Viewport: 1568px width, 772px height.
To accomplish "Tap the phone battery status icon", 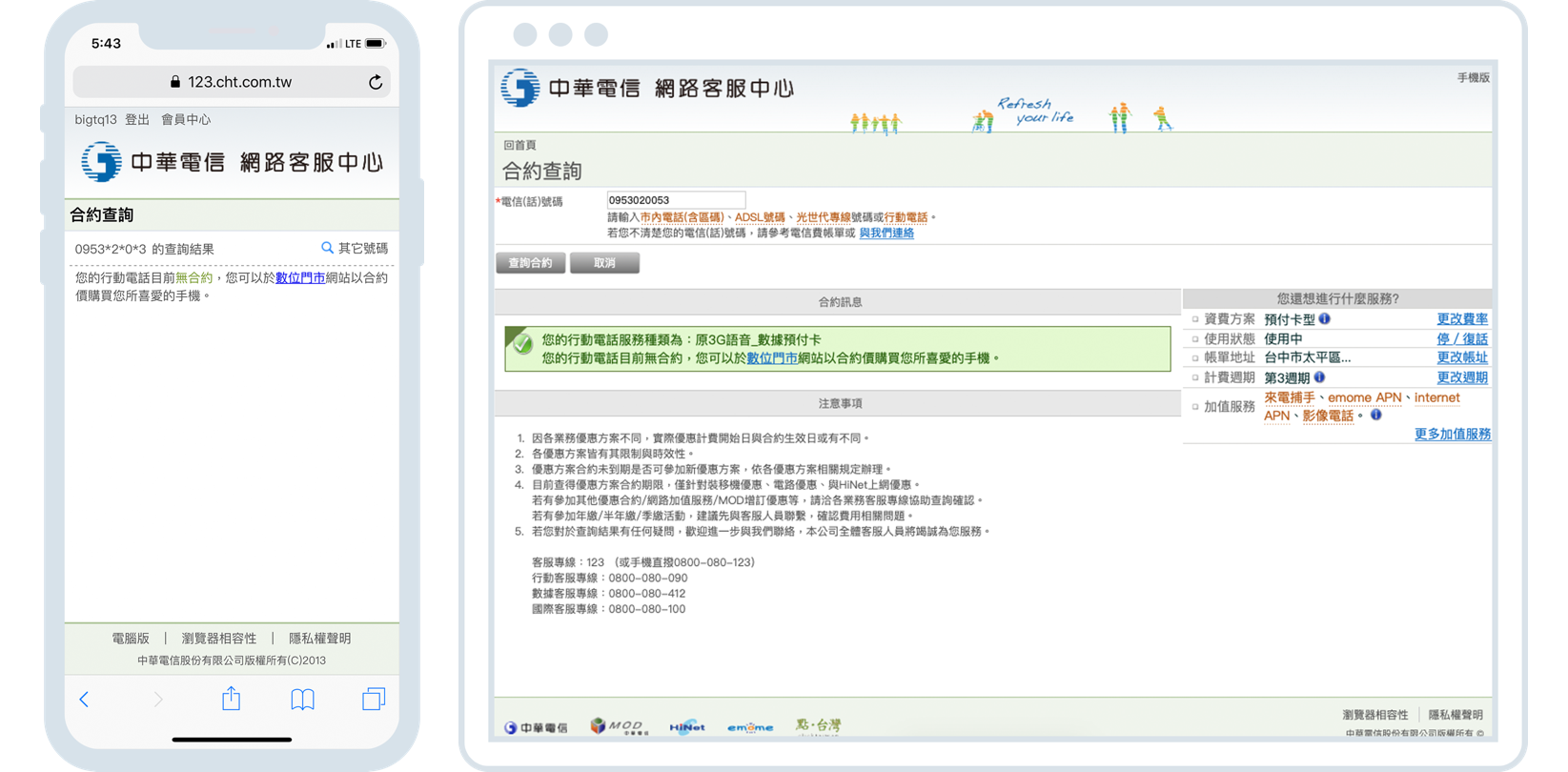I will [x=376, y=44].
